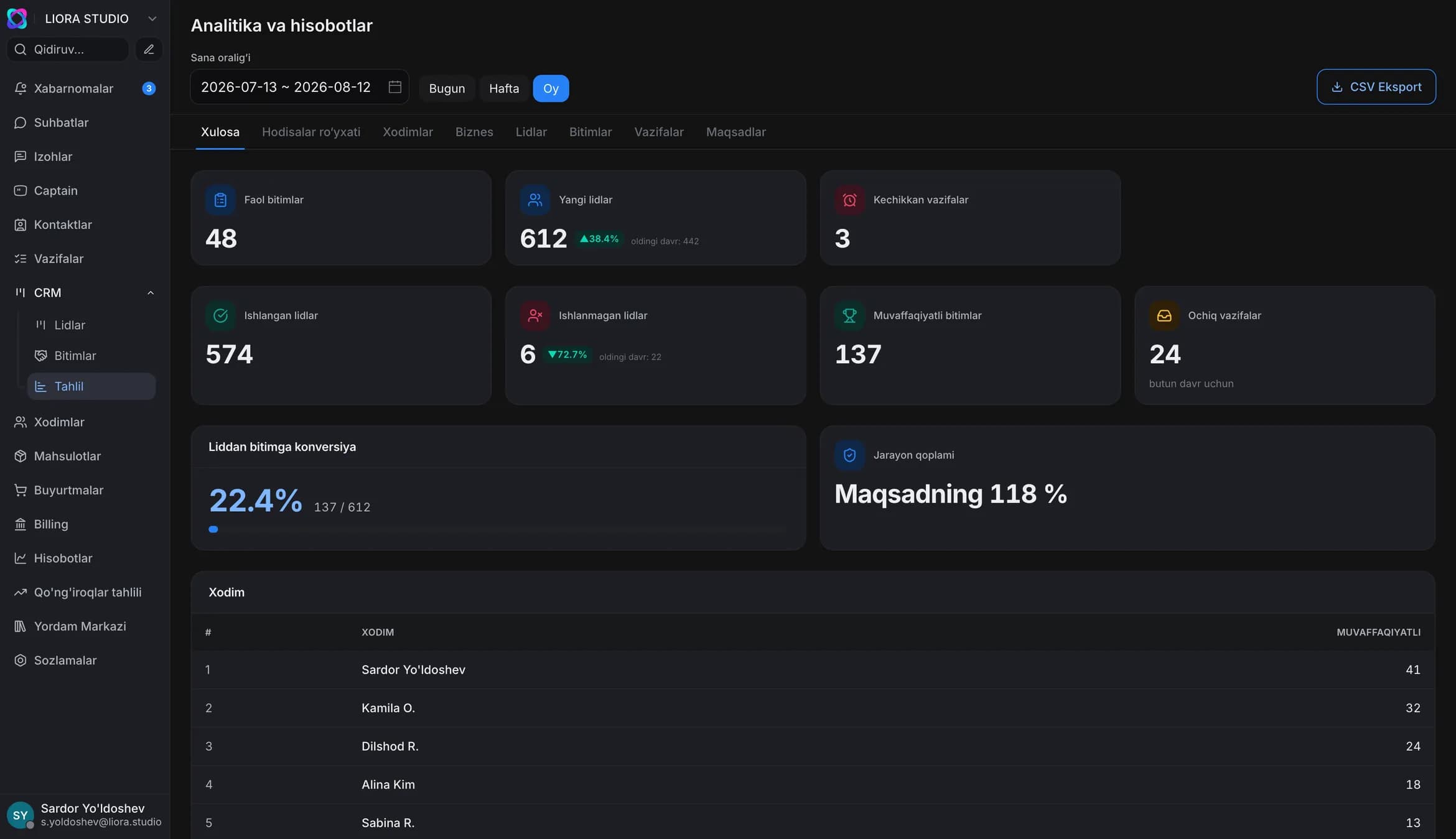Click the Jarayon qoplami shield icon
1456x839 pixels.
(849, 455)
